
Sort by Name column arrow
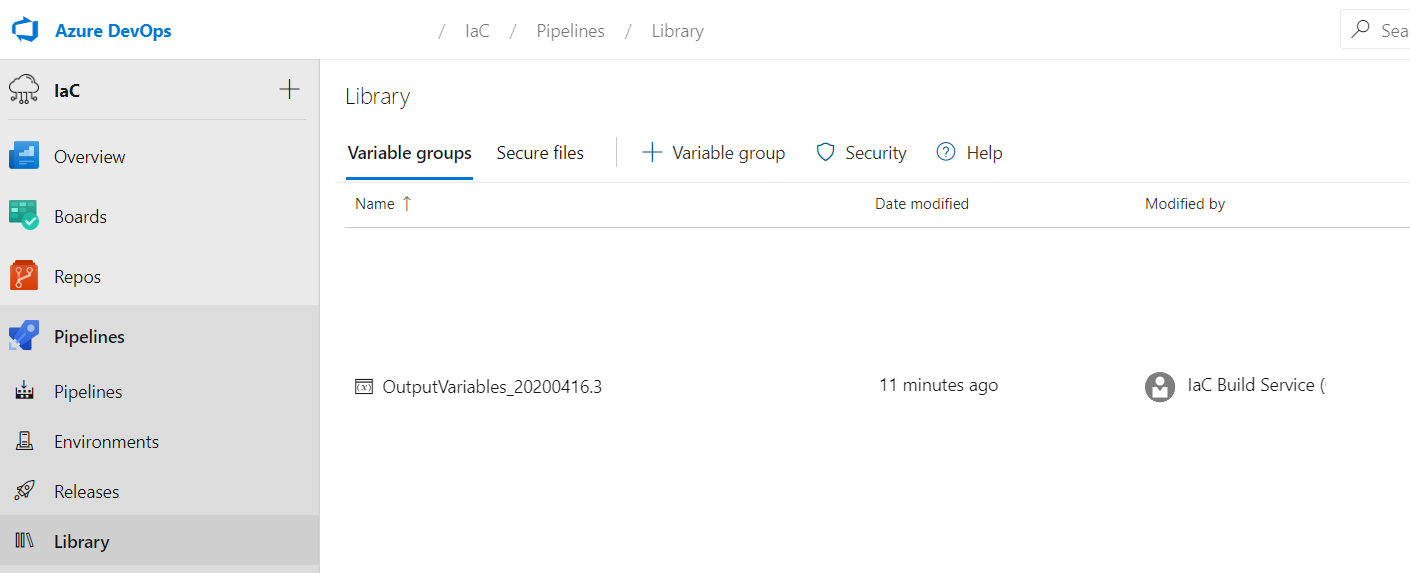tap(407, 204)
